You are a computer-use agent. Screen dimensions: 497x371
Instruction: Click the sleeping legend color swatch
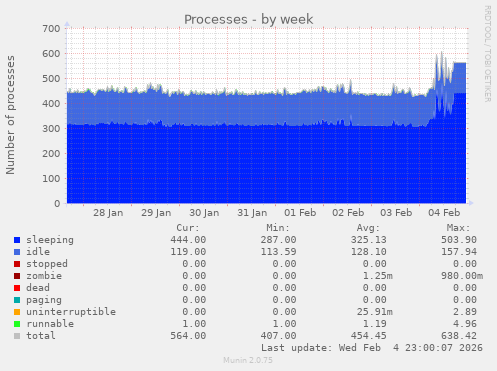pos(17,240)
